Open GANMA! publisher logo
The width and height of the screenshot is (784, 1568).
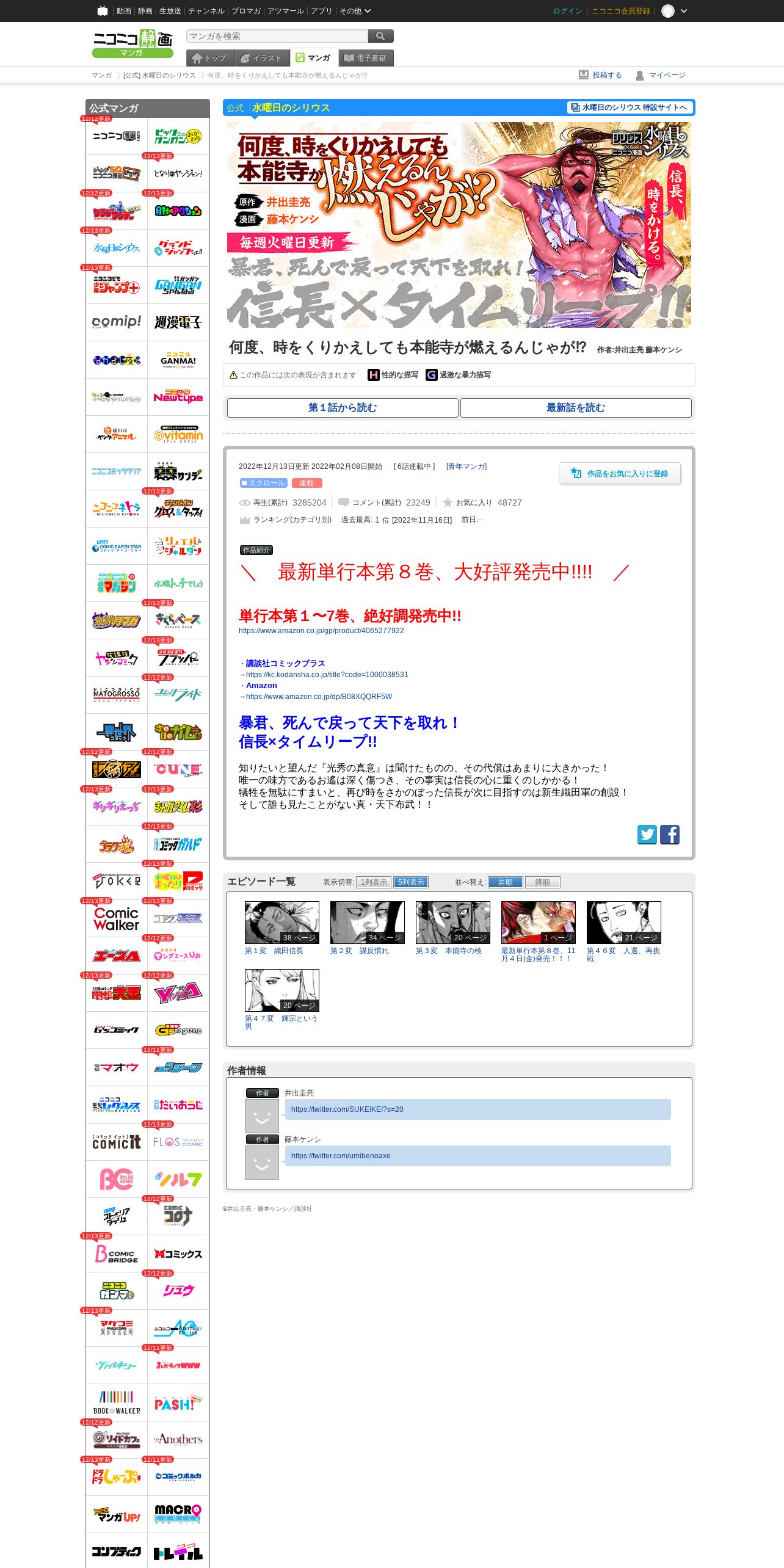178,360
